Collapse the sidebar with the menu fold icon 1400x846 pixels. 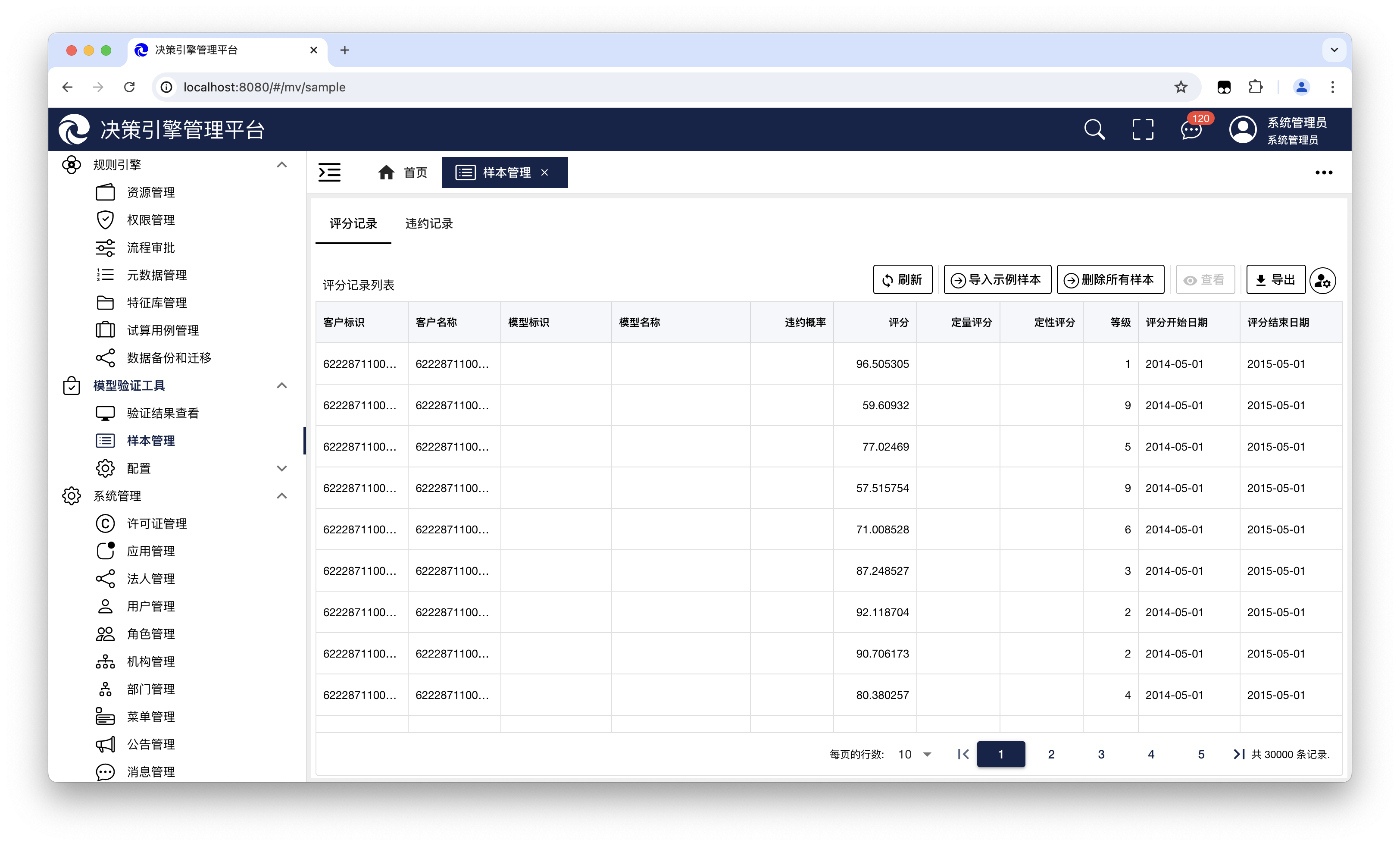[x=330, y=172]
